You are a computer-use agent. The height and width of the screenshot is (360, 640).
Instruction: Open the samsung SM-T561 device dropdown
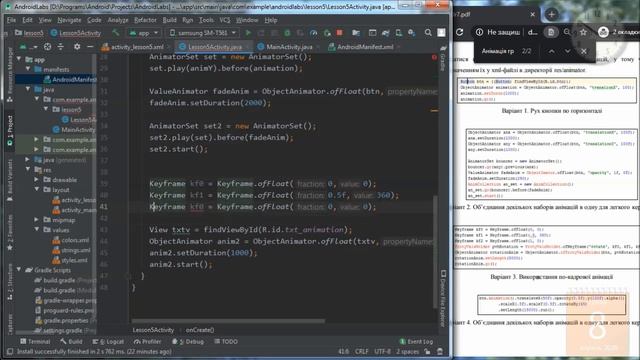point(203,33)
